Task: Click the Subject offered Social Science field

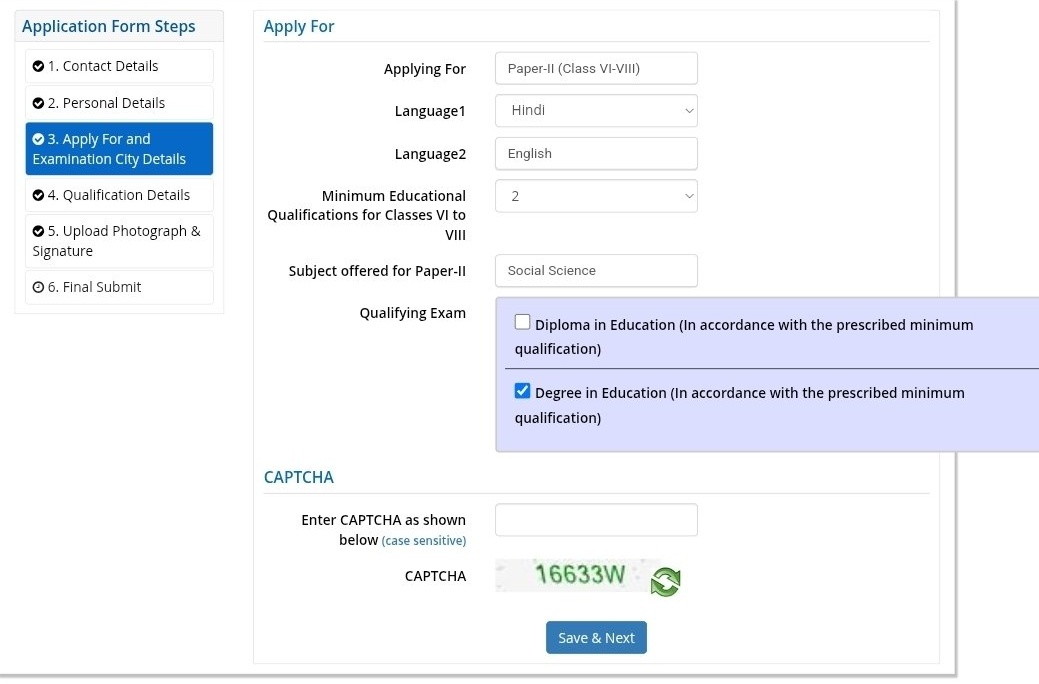Action: click(x=596, y=270)
